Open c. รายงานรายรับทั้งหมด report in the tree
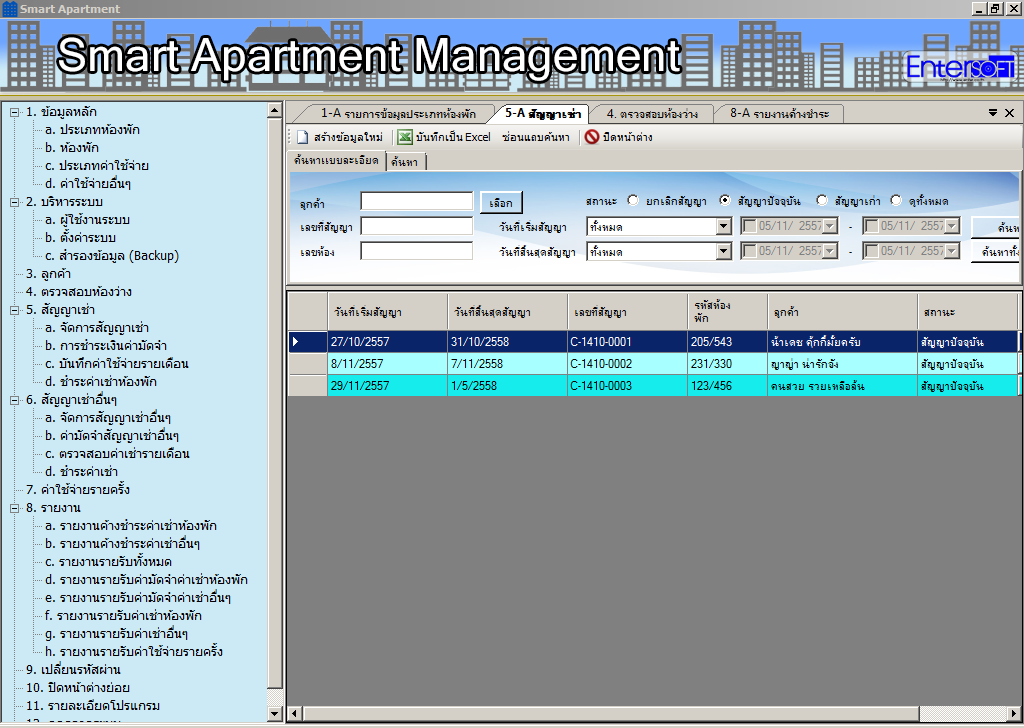 (108, 562)
